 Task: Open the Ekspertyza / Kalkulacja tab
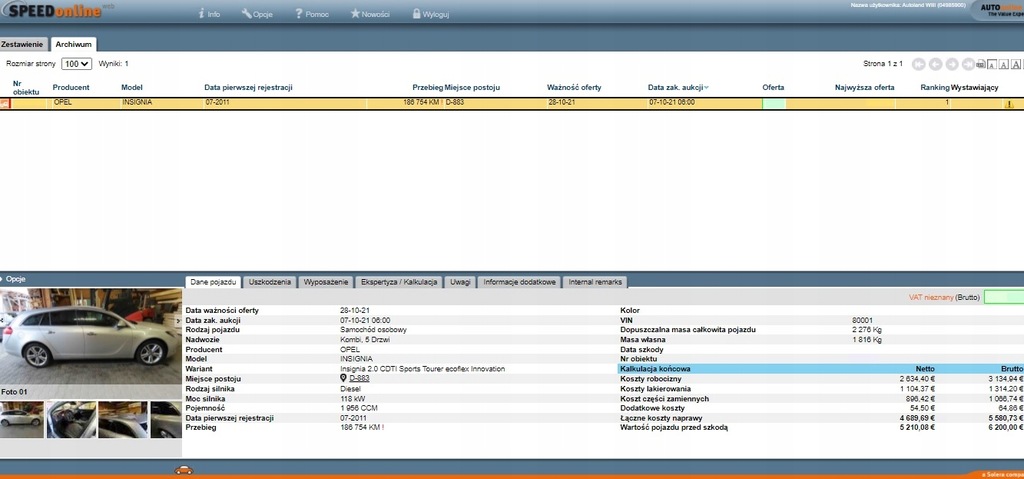(399, 283)
